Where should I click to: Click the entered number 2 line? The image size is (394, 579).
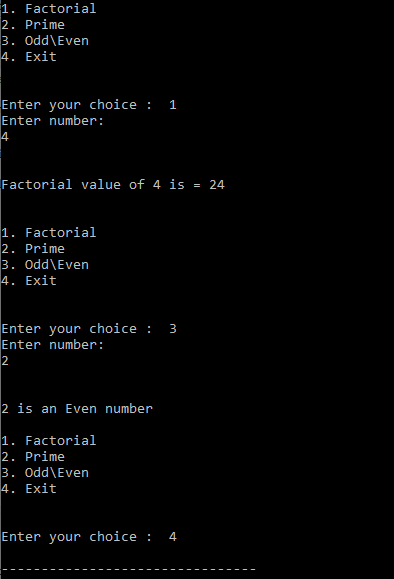click(x=5, y=361)
